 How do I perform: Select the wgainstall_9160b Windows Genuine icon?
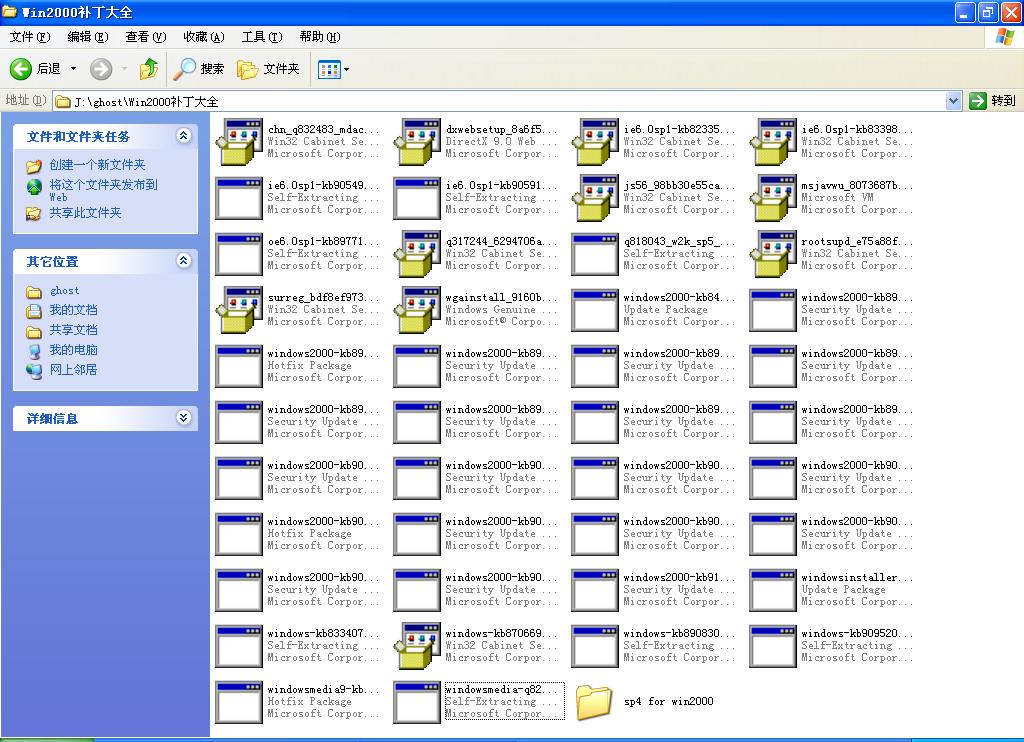417,310
